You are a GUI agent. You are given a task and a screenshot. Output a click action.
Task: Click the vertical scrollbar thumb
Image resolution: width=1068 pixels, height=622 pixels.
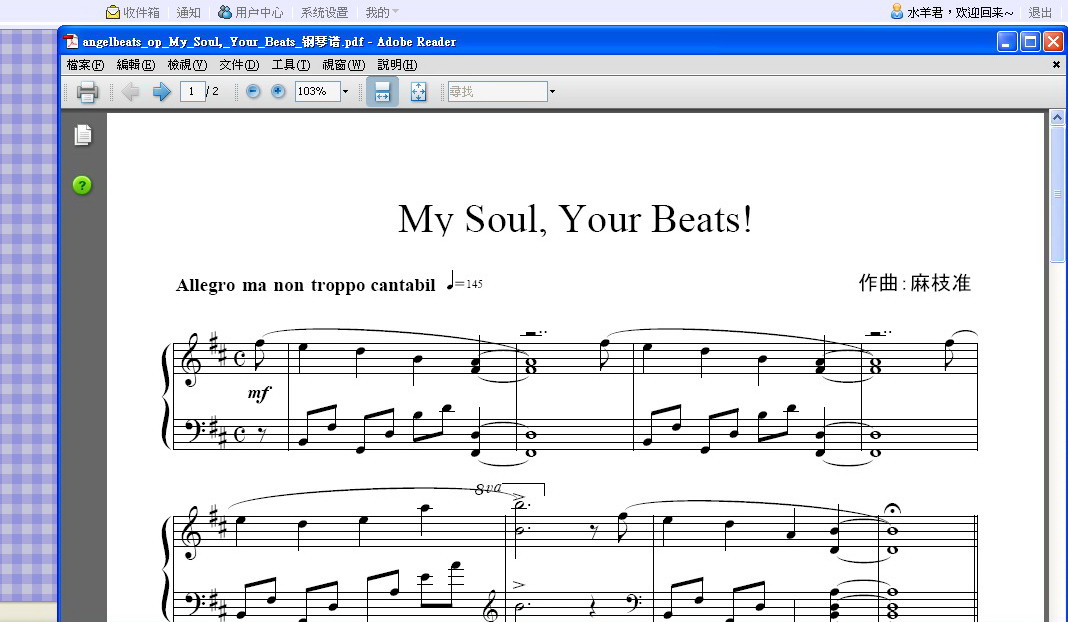1057,194
